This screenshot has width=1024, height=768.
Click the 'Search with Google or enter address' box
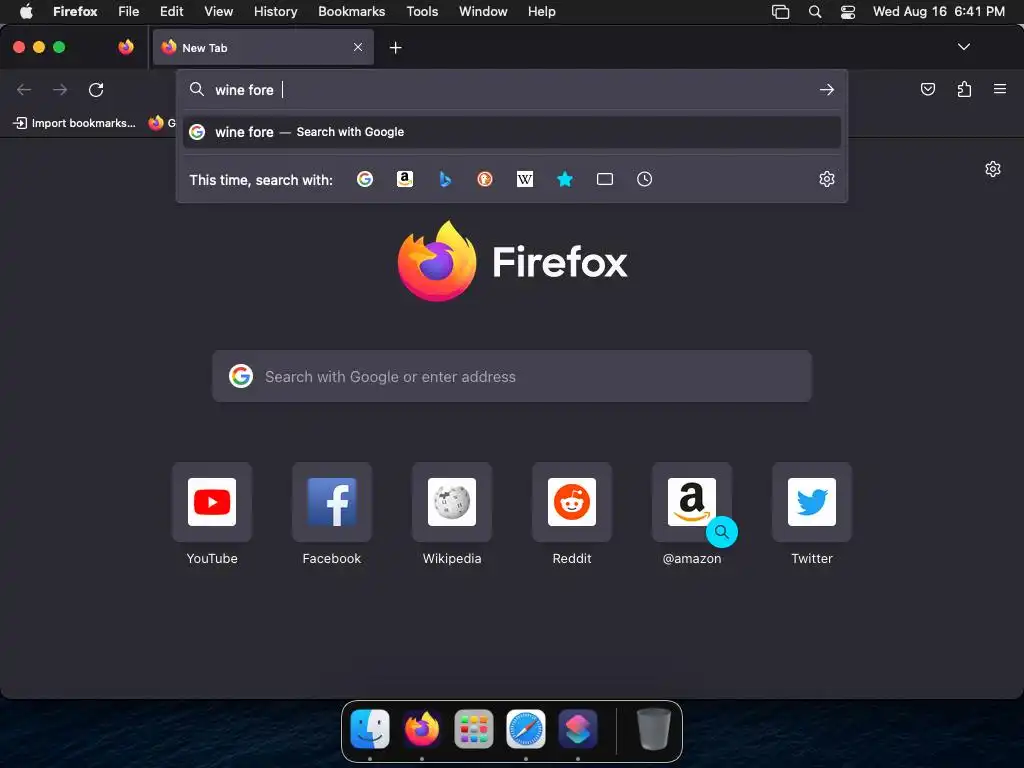click(512, 376)
